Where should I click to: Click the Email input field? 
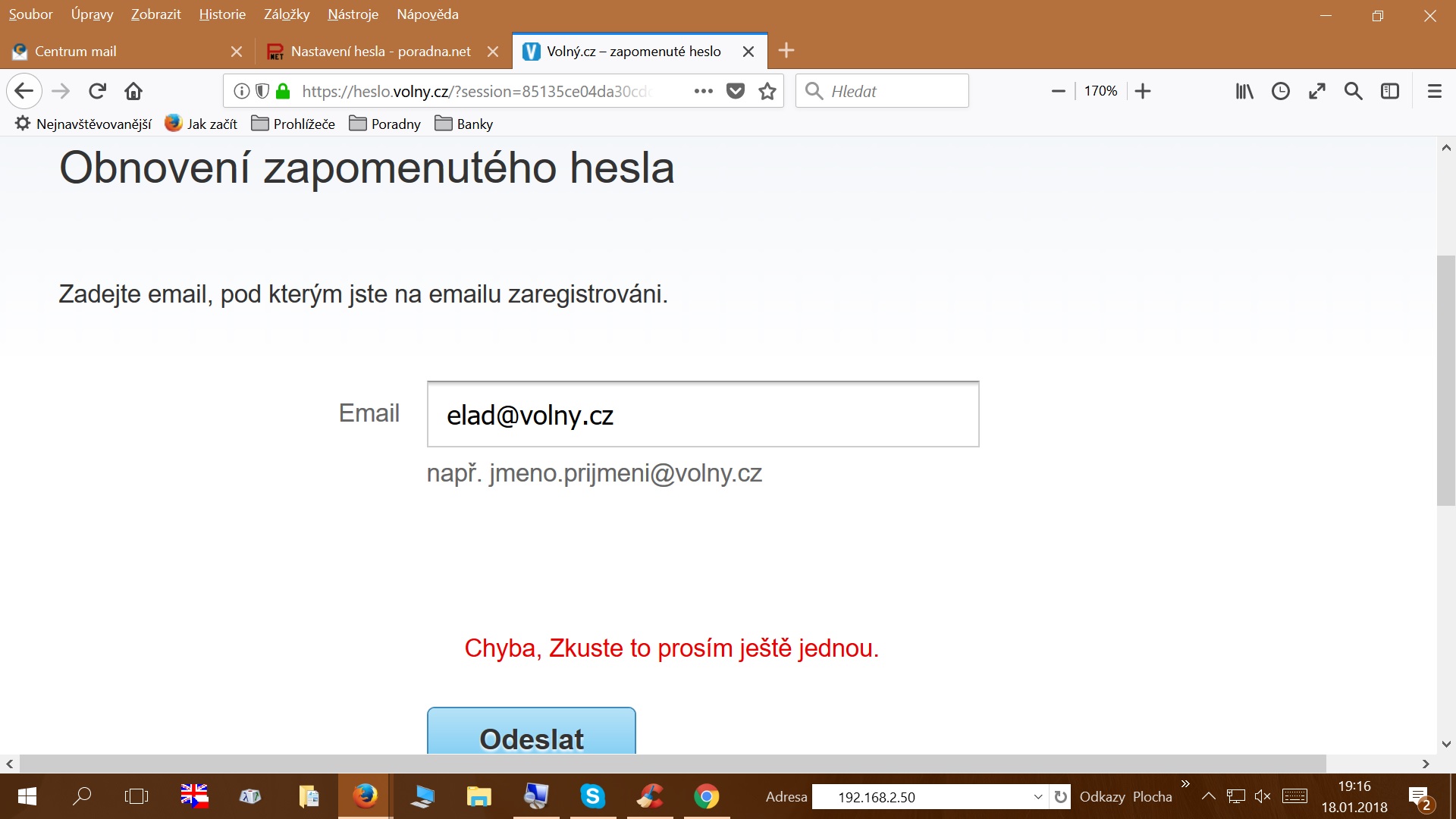tap(702, 414)
